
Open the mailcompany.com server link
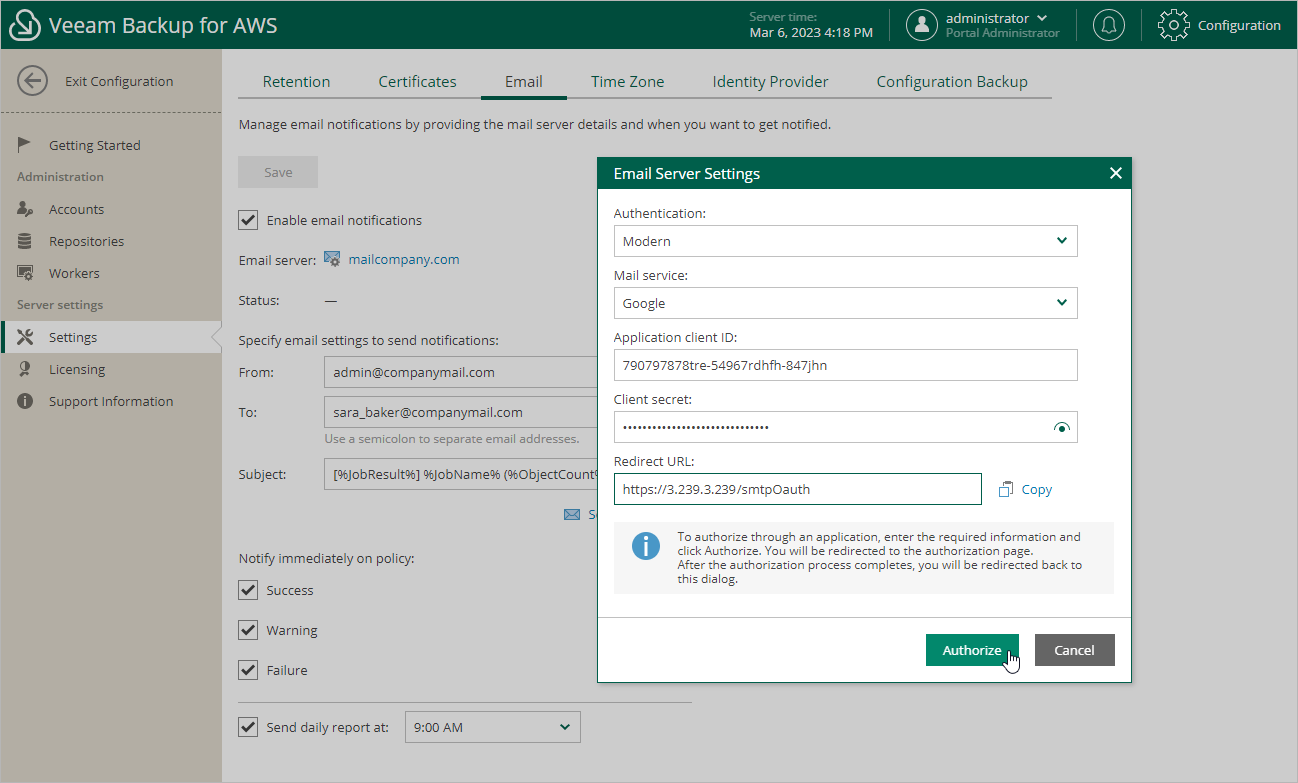[x=404, y=259]
